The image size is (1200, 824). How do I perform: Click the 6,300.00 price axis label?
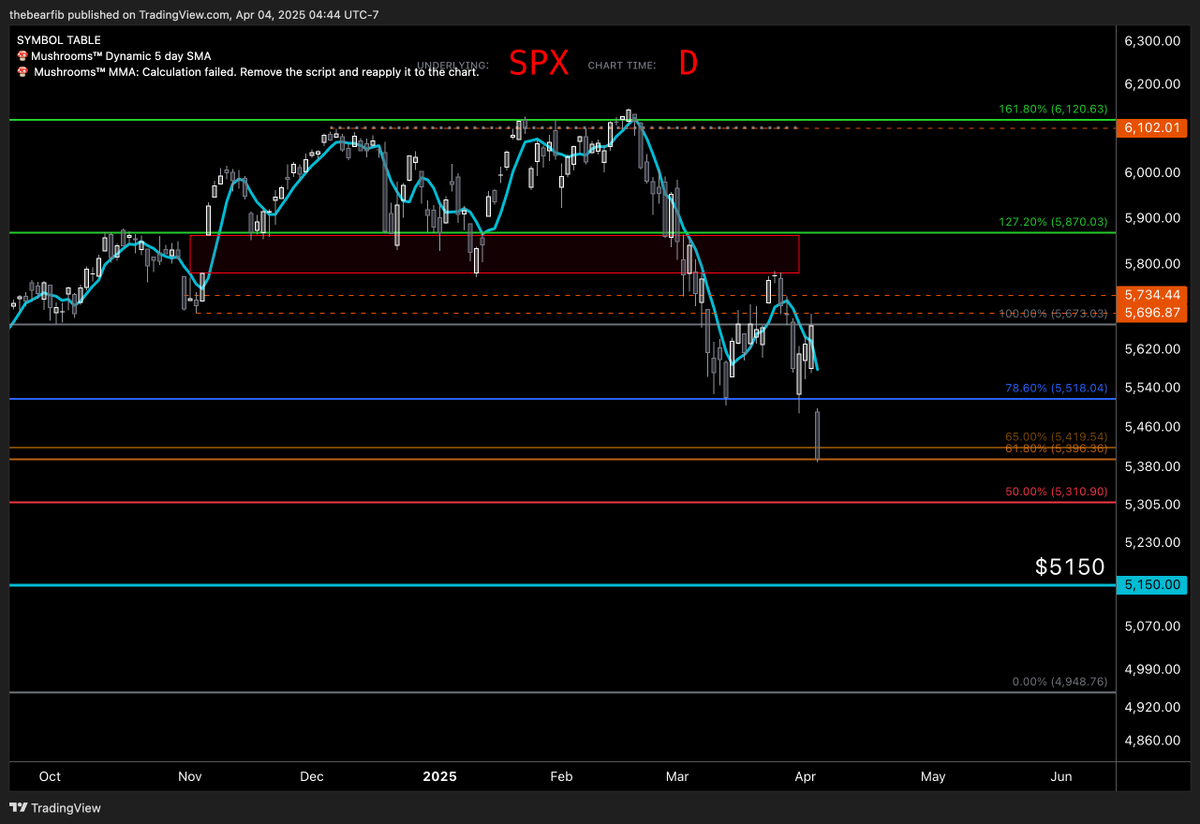pyautogui.click(x=1153, y=41)
